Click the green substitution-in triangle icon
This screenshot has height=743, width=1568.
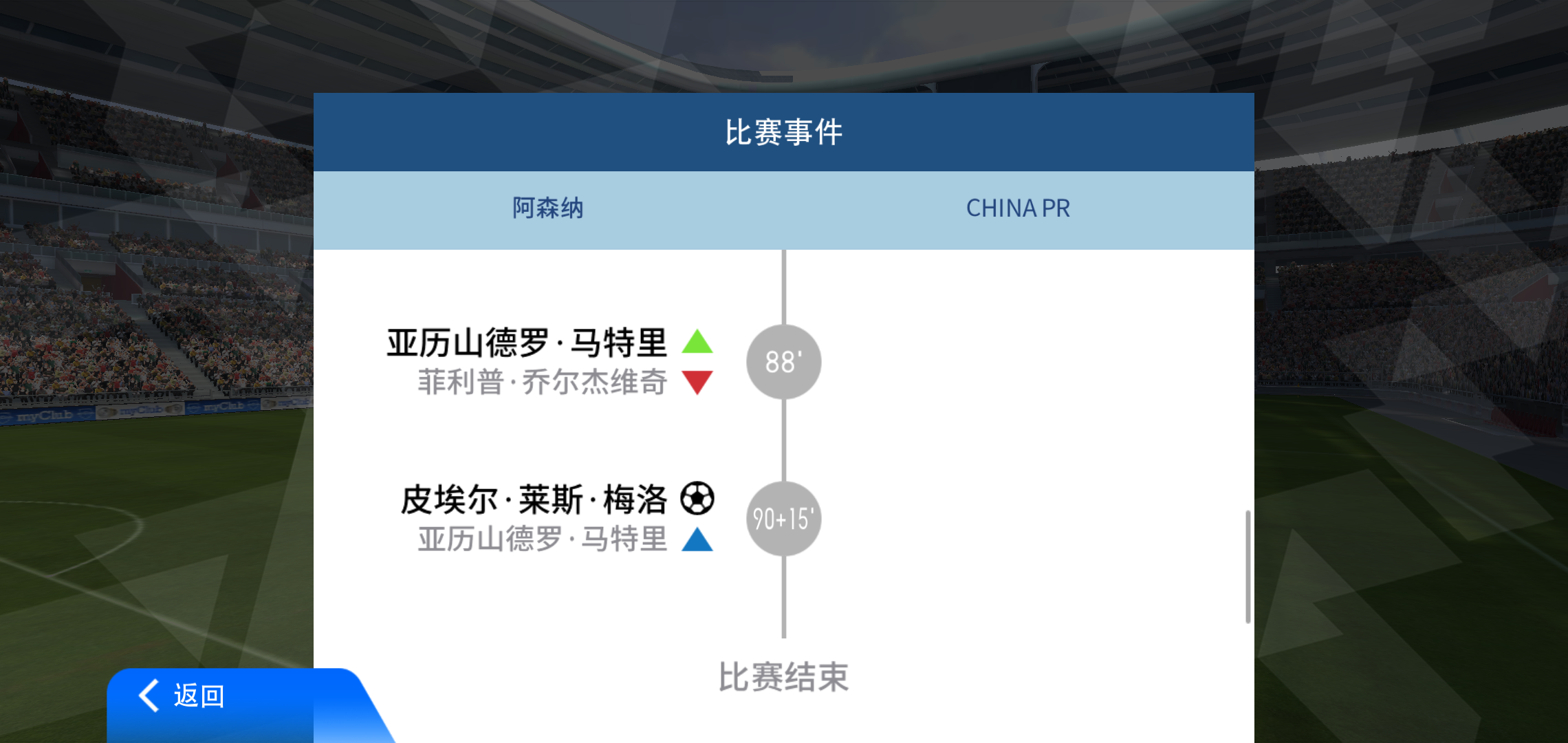pyautogui.click(x=697, y=341)
